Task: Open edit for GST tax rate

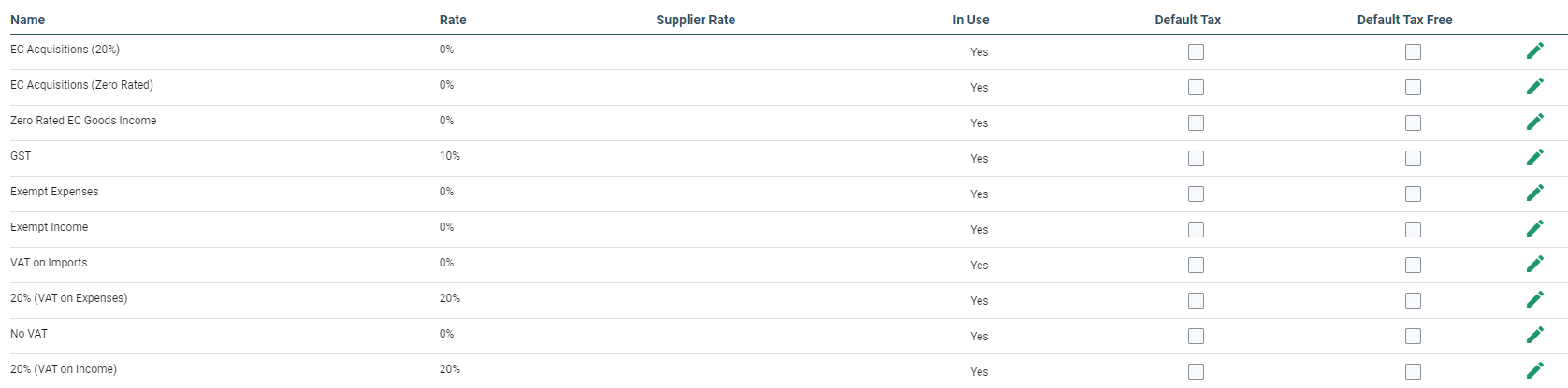Action: (x=1534, y=158)
